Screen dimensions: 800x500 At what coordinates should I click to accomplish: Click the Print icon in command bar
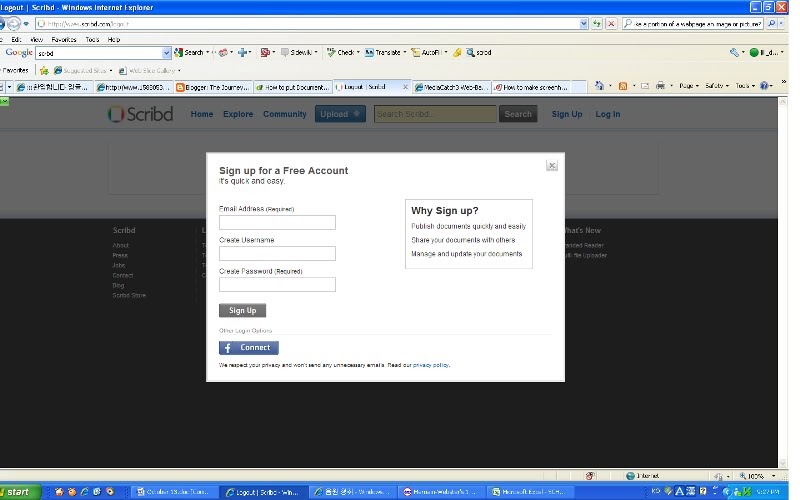pos(660,86)
